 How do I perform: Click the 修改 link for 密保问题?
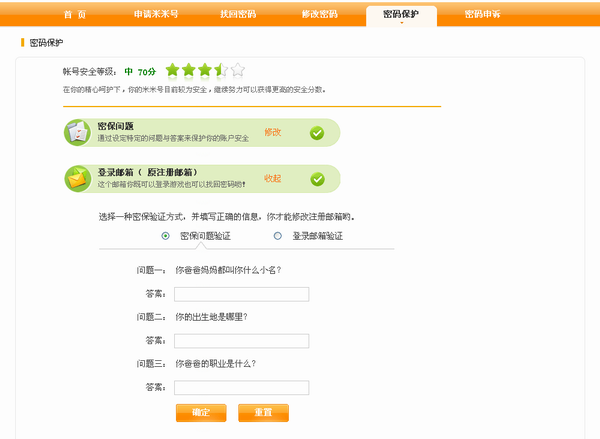pyautogui.click(x=272, y=132)
